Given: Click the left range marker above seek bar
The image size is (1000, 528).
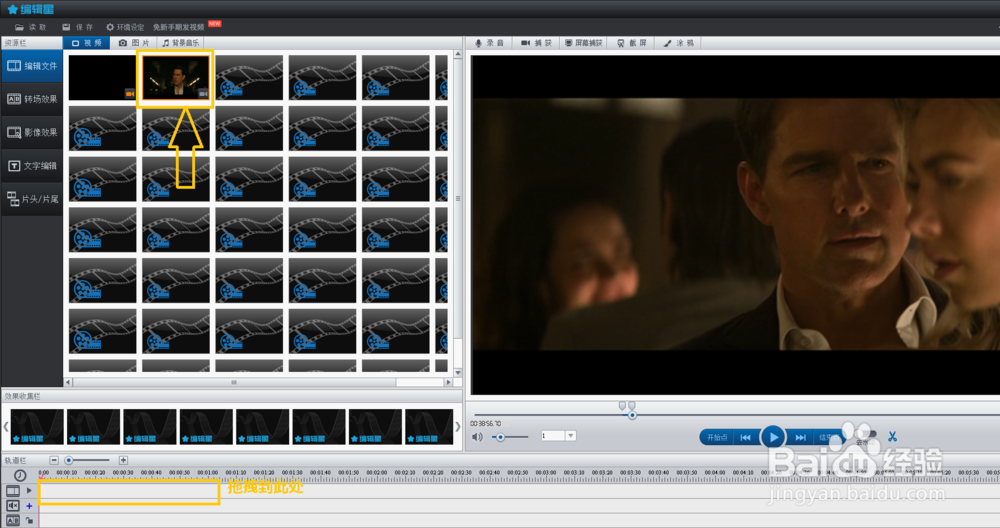Looking at the screenshot, I should [x=622, y=406].
